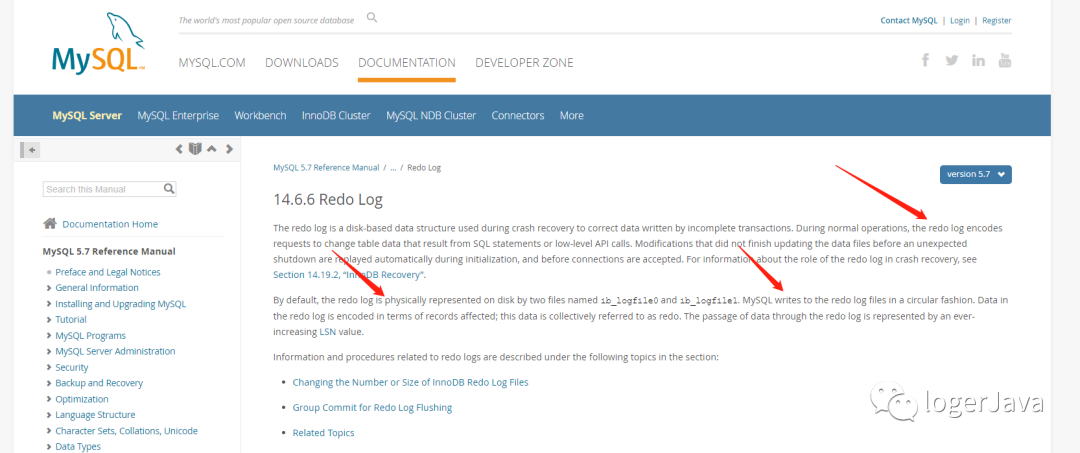The image size is (1080, 453).
Task: Expand General Information section
Action: point(49,288)
